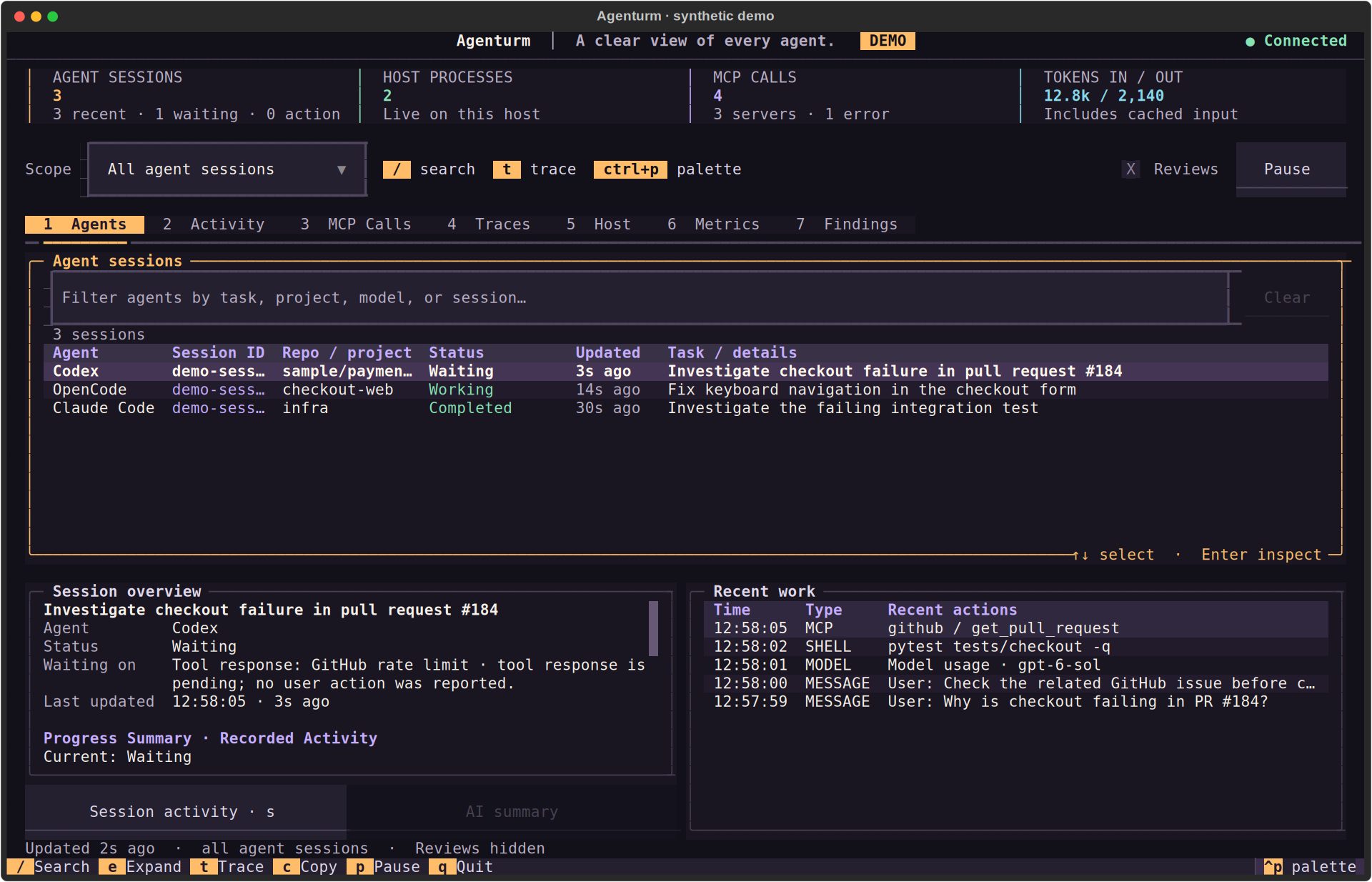This screenshot has width=1372, height=882.
Task: Click the 'github / get_pull_request' recent action row
Action: coord(1016,628)
